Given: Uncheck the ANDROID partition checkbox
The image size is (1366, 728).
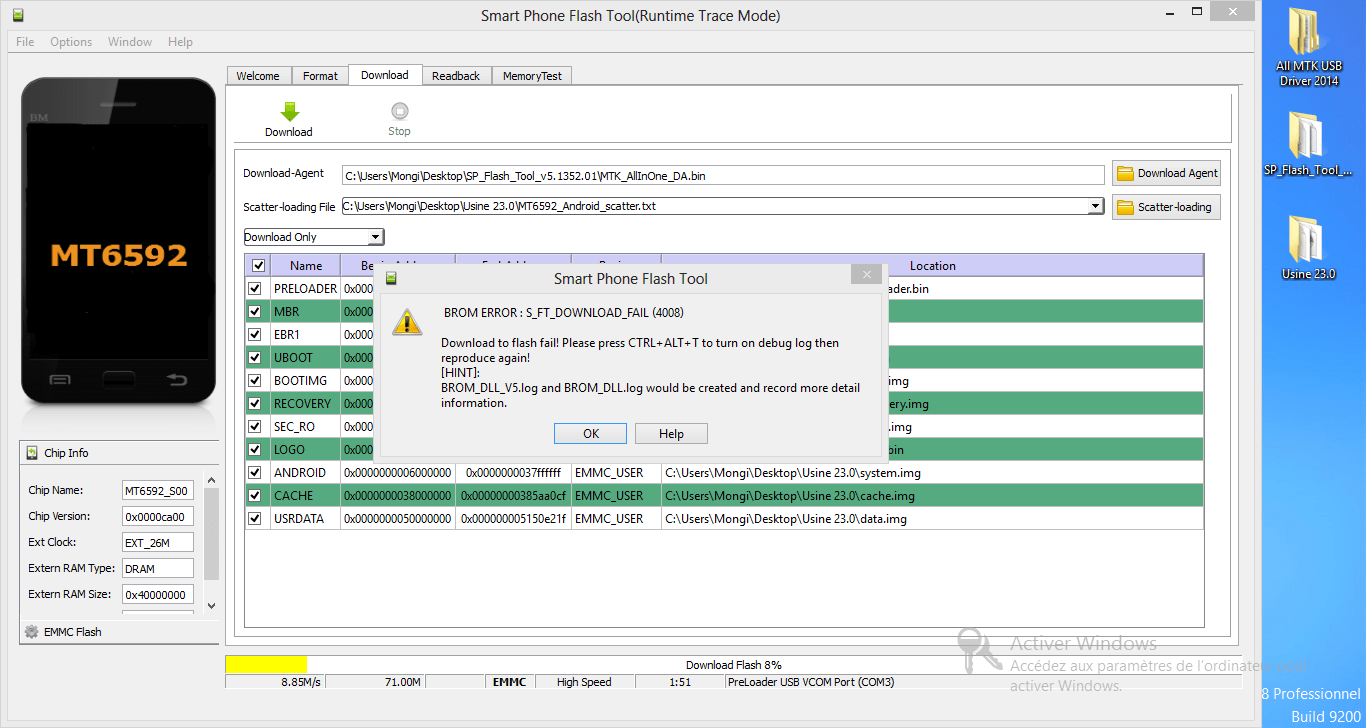Looking at the screenshot, I should click(255, 473).
